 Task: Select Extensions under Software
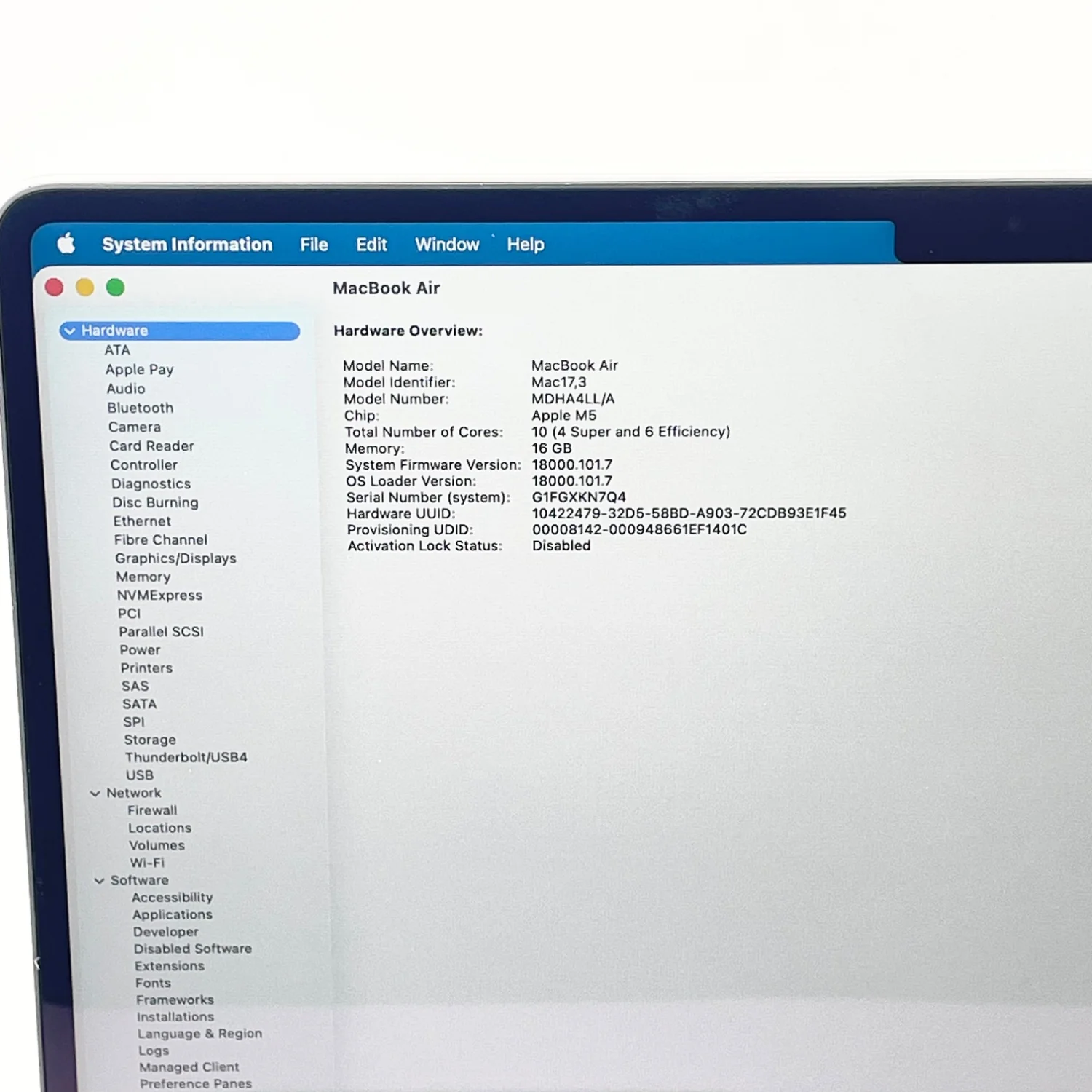tap(170, 966)
